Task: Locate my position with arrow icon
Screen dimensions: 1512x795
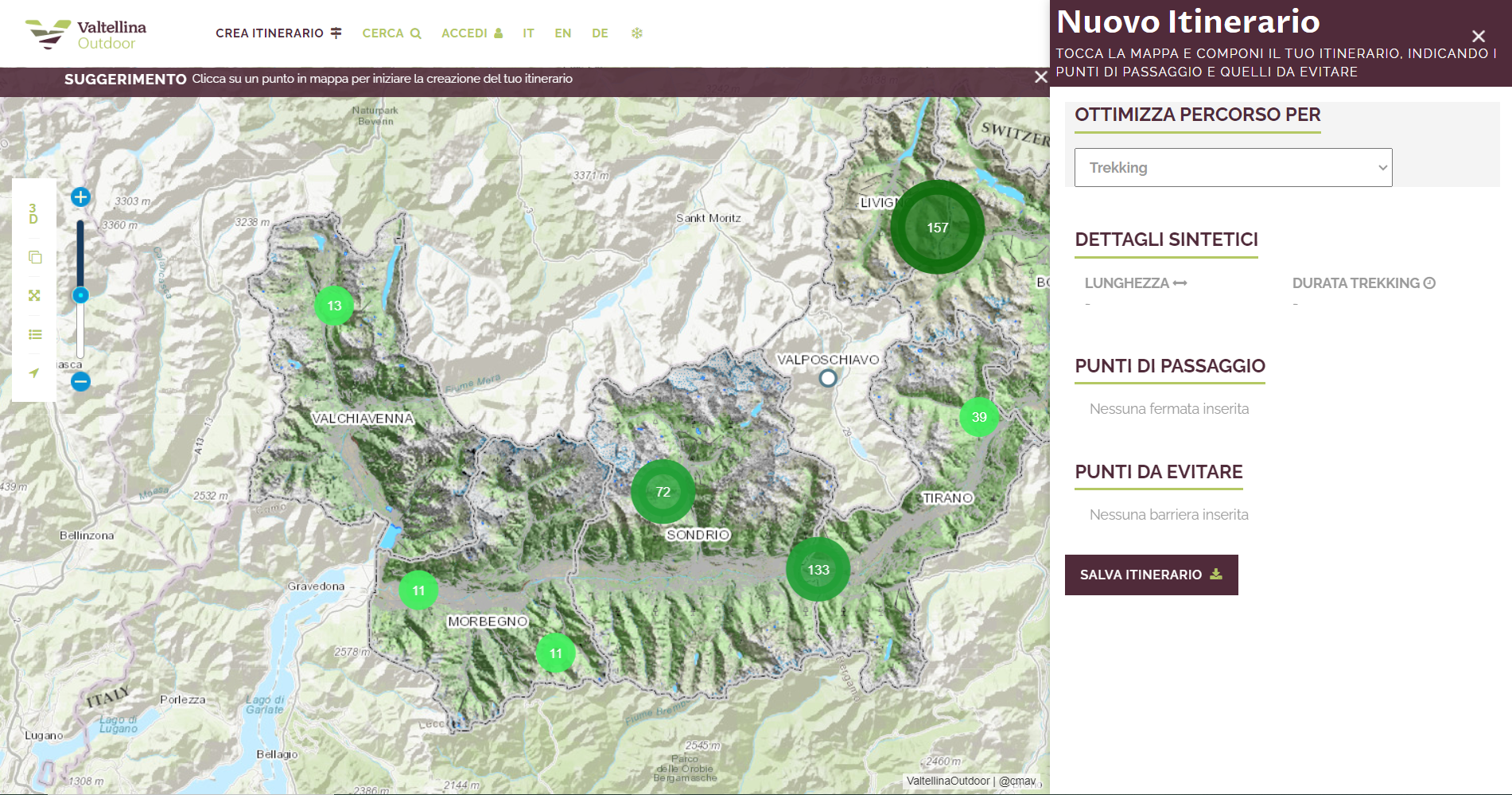Action: tap(34, 372)
